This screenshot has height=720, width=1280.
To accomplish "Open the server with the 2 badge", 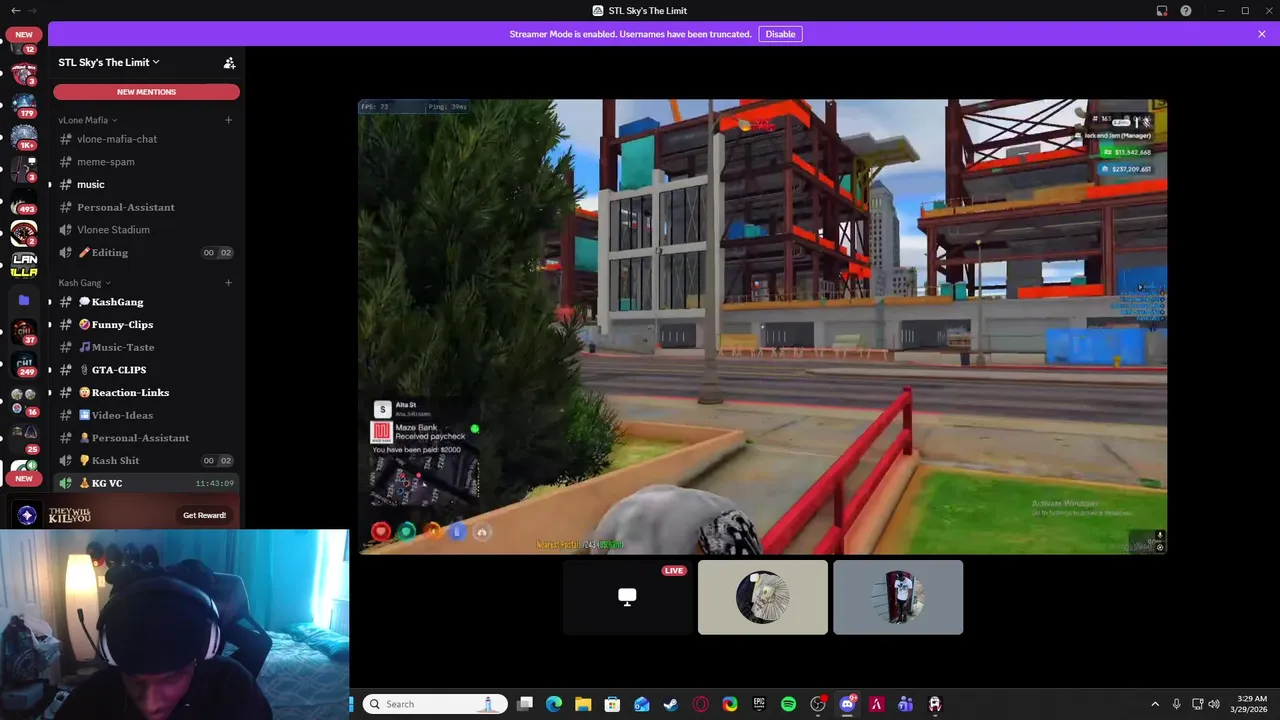I will pos(24,234).
